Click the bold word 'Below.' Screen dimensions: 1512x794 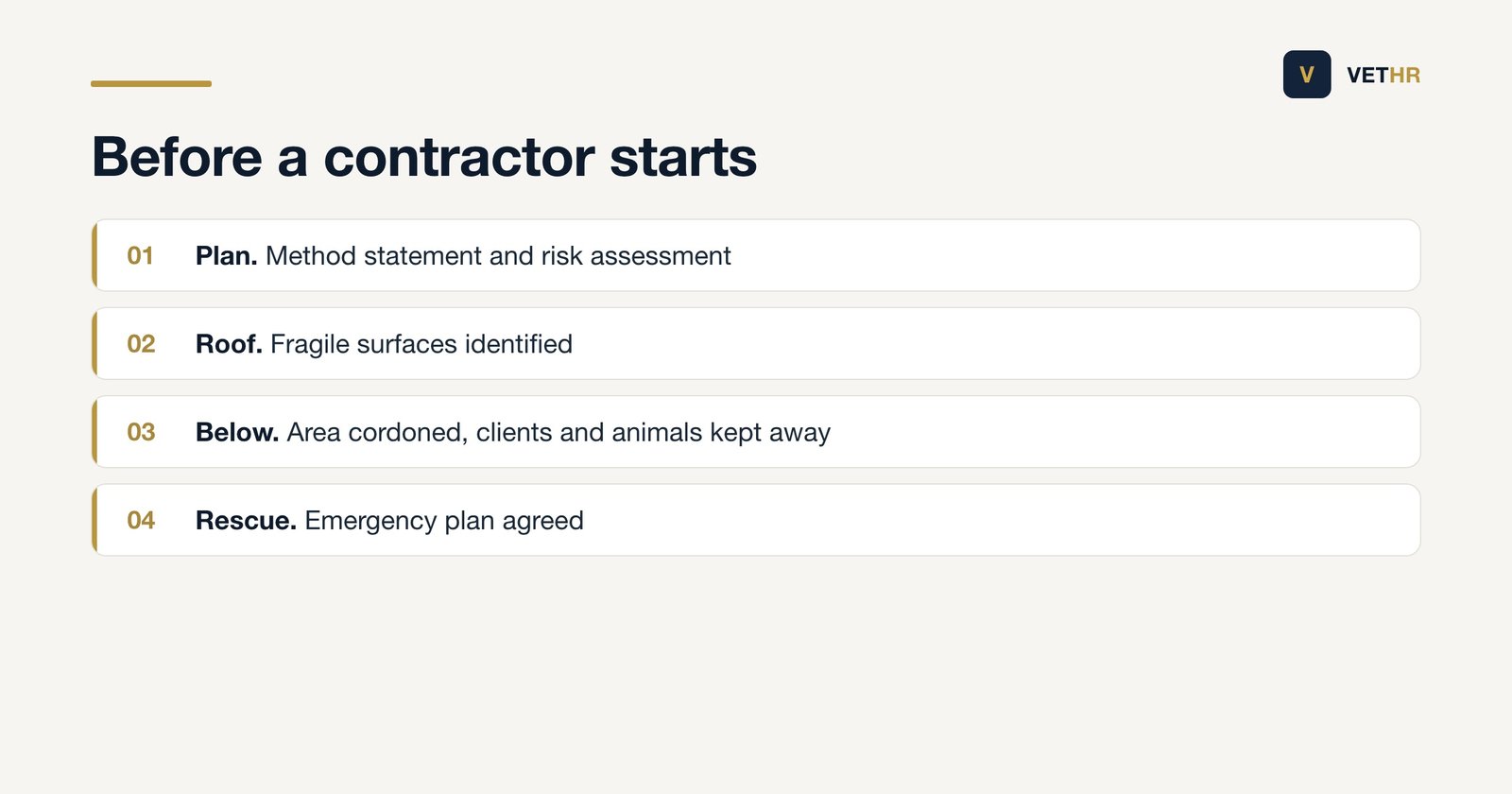click(x=237, y=432)
